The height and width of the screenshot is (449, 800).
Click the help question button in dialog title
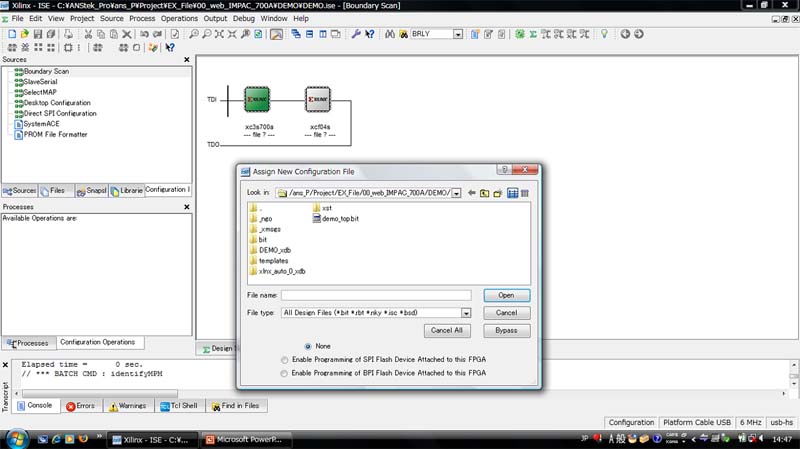click(504, 170)
